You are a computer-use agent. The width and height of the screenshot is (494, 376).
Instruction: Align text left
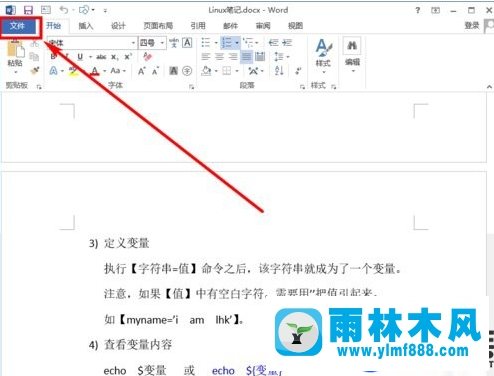pyautogui.click(x=206, y=57)
